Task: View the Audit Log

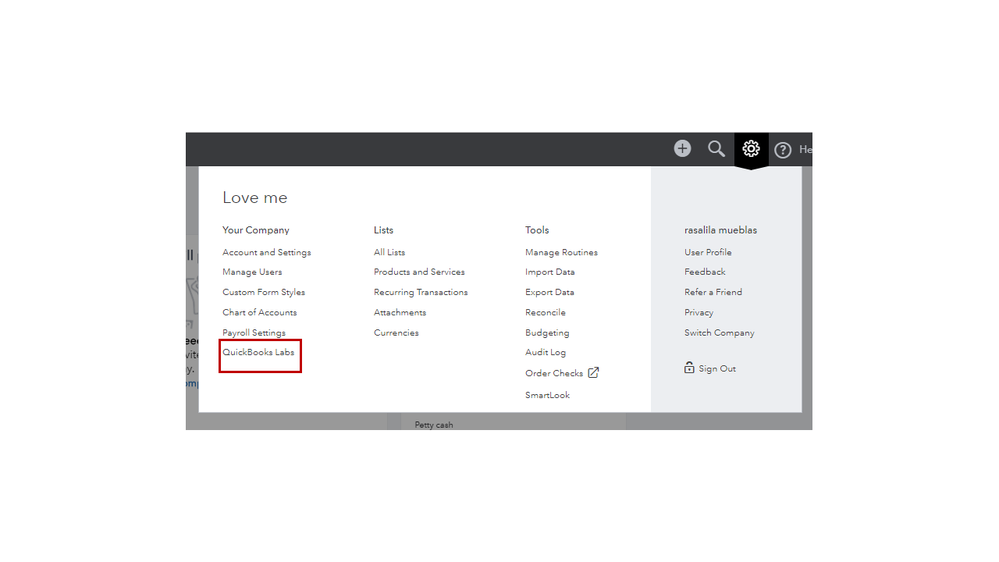Action: pyautogui.click(x=545, y=352)
